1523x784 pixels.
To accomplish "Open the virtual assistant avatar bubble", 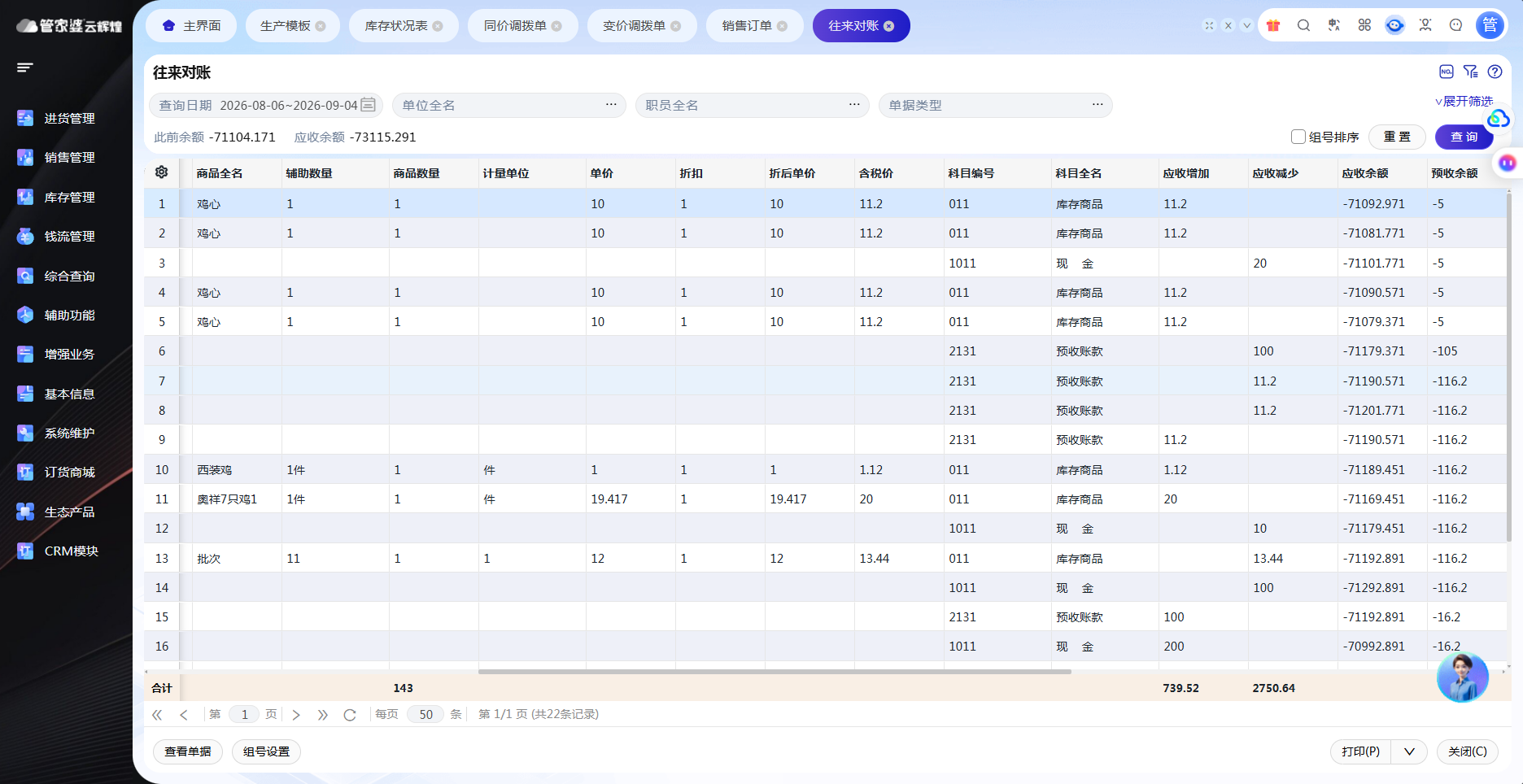I will click(x=1462, y=677).
